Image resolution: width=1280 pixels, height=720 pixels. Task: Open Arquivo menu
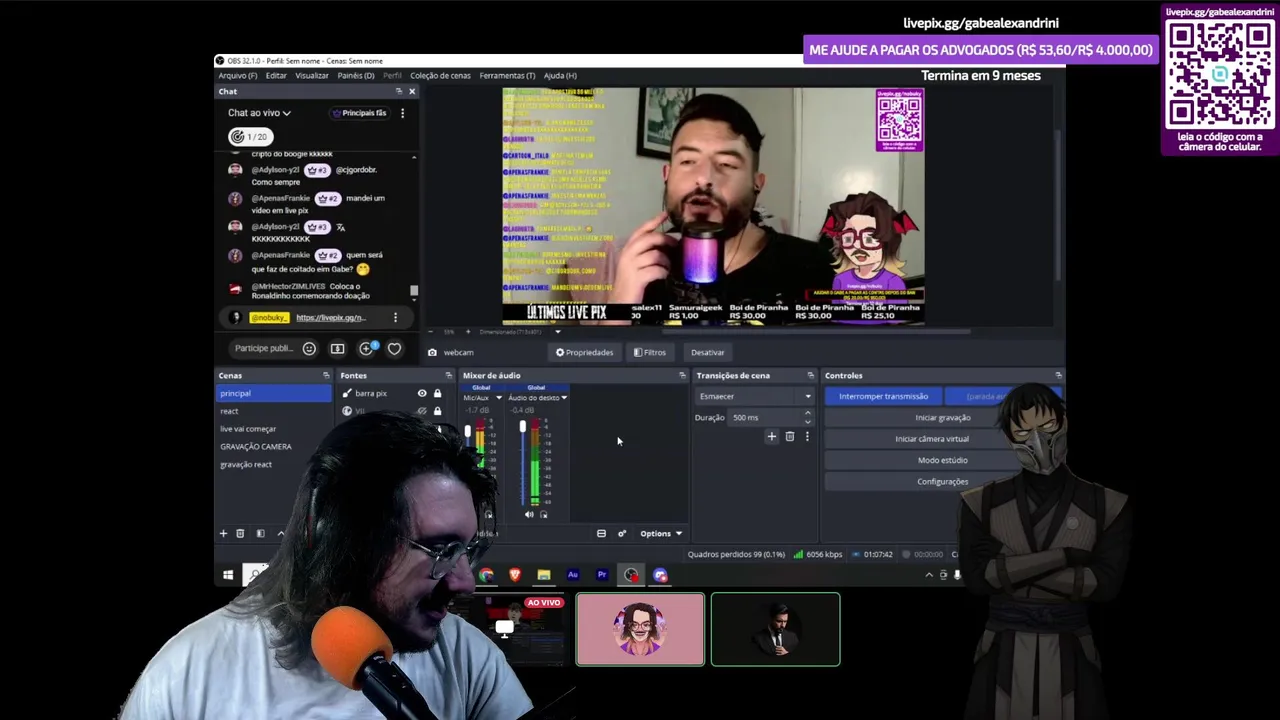(x=238, y=76)
